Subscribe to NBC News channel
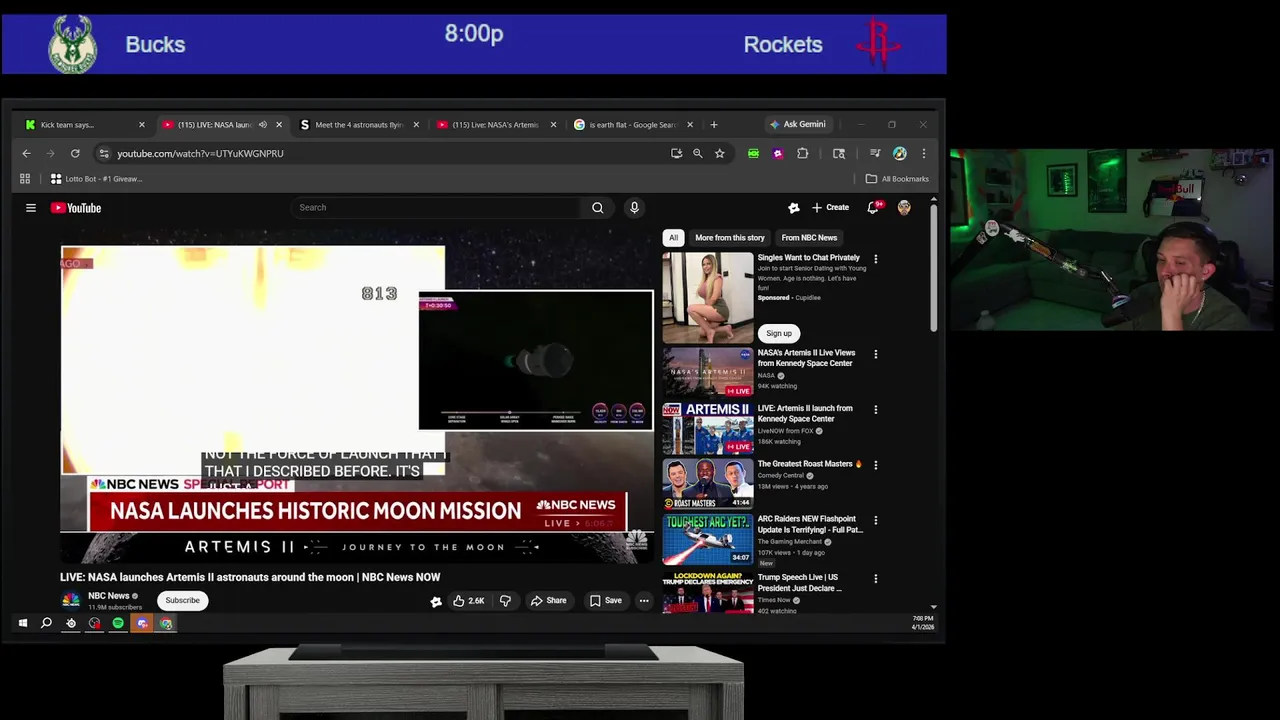 (x=183, y=600)
